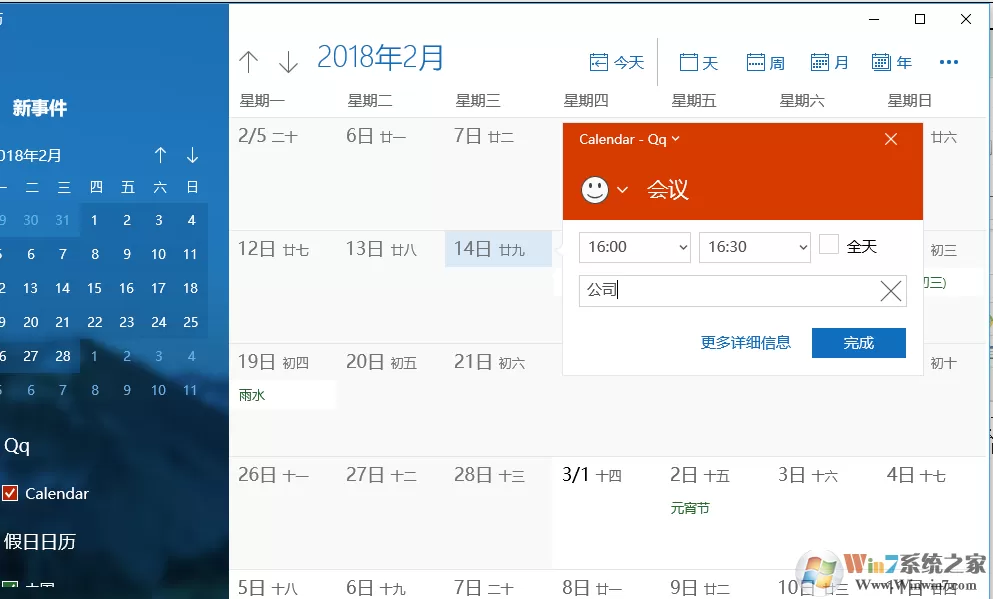Create a New event (新事件)
The image size is (993, 599).
tap(39, 108)
